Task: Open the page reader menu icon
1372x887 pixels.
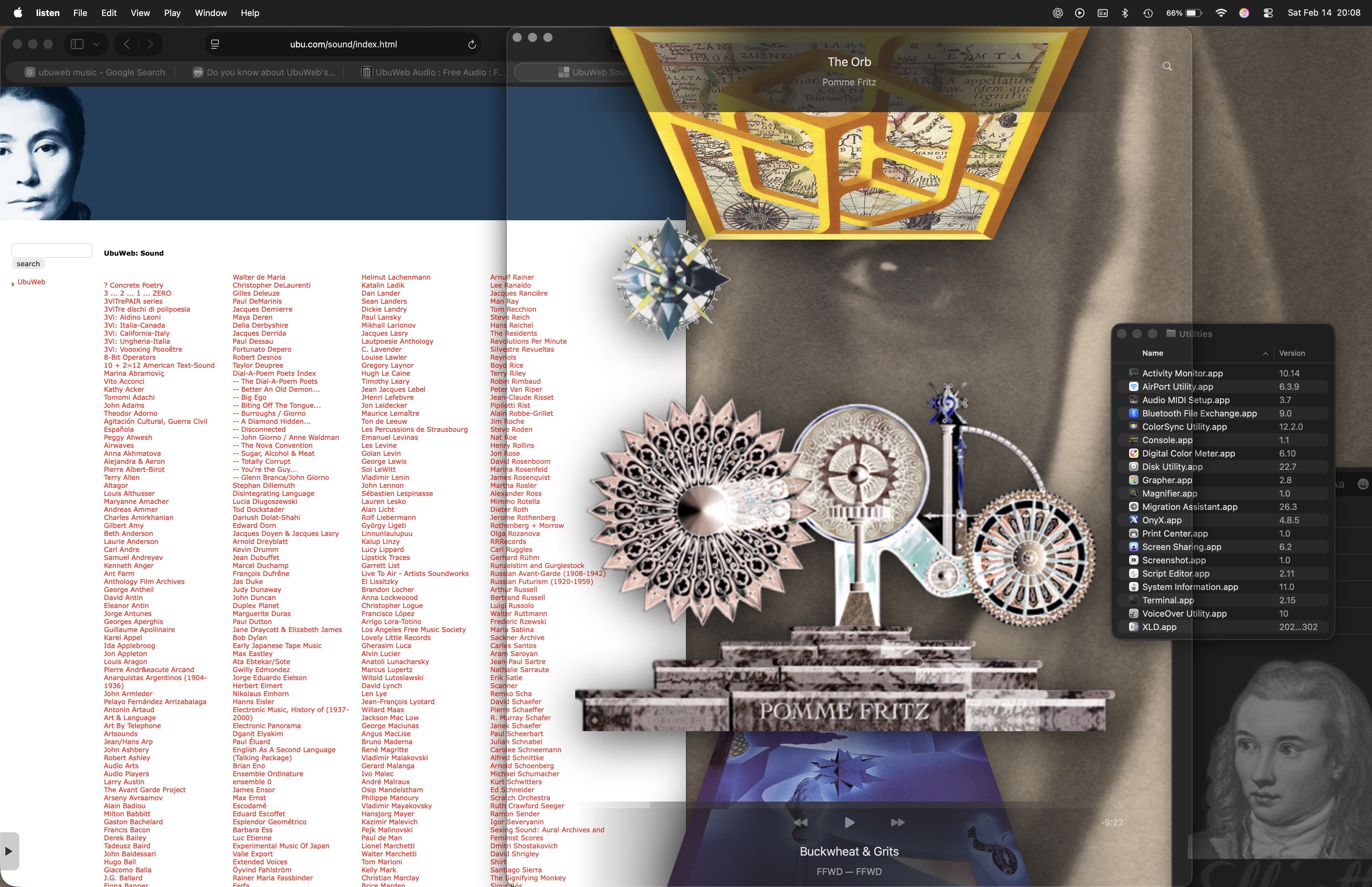Action: tap(215, 44)
